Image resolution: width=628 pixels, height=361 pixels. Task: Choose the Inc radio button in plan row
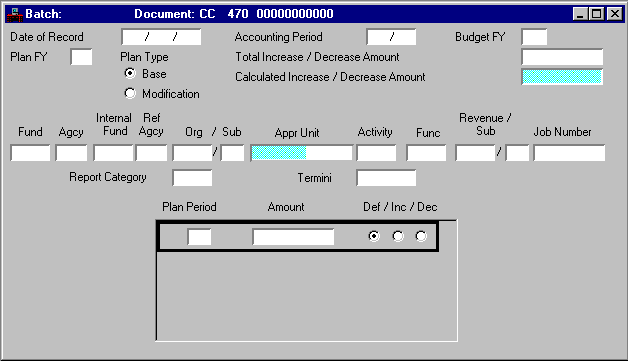398,236
